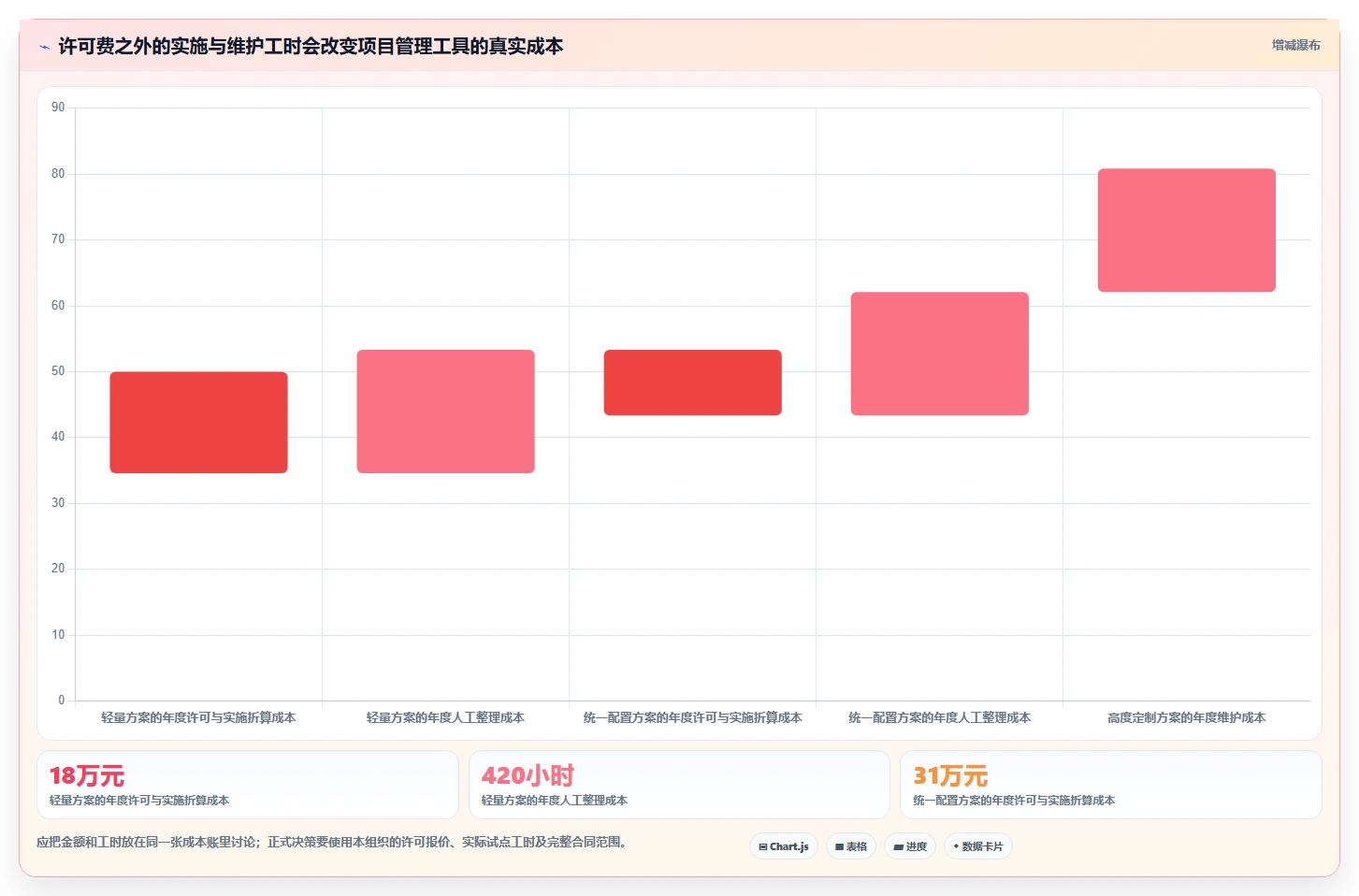This screenshot has height=896, width=1359.
Task: Click the 420小时 data card
Action: coord(679,785)
